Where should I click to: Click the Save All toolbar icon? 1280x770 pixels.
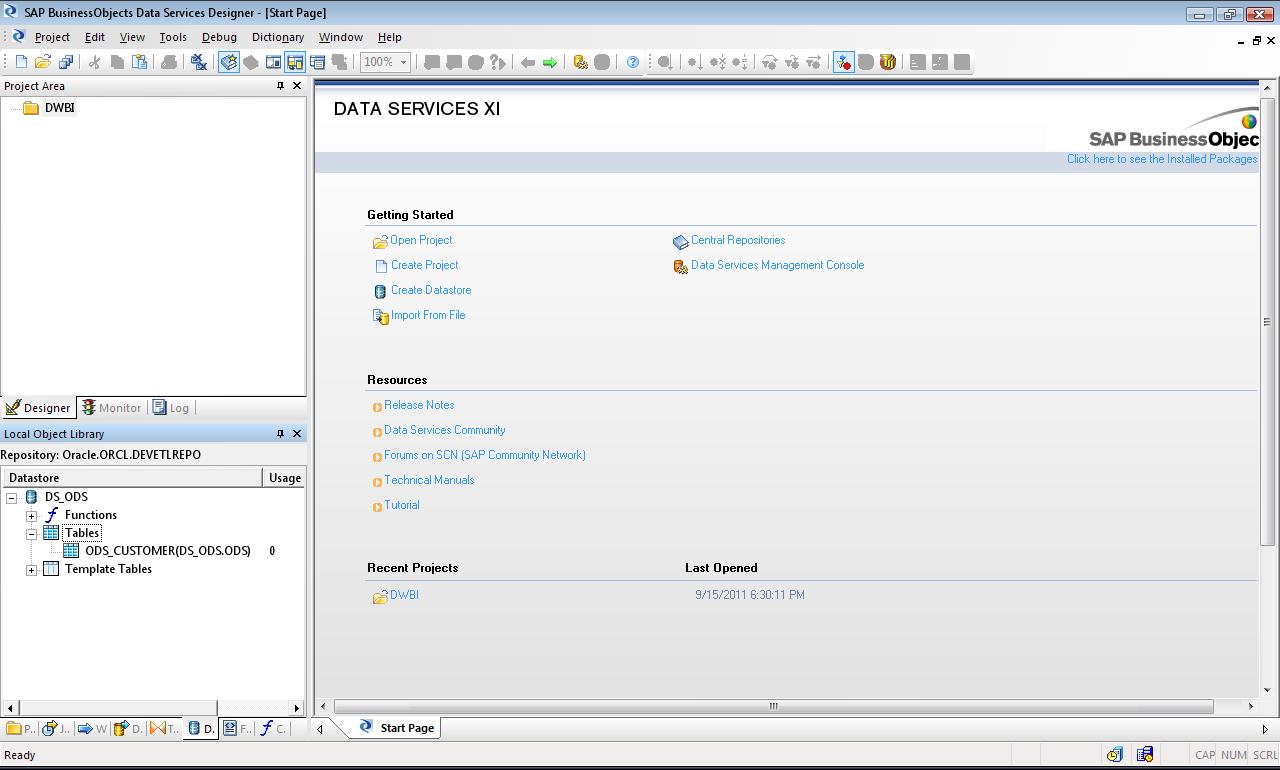coord(66,62)
